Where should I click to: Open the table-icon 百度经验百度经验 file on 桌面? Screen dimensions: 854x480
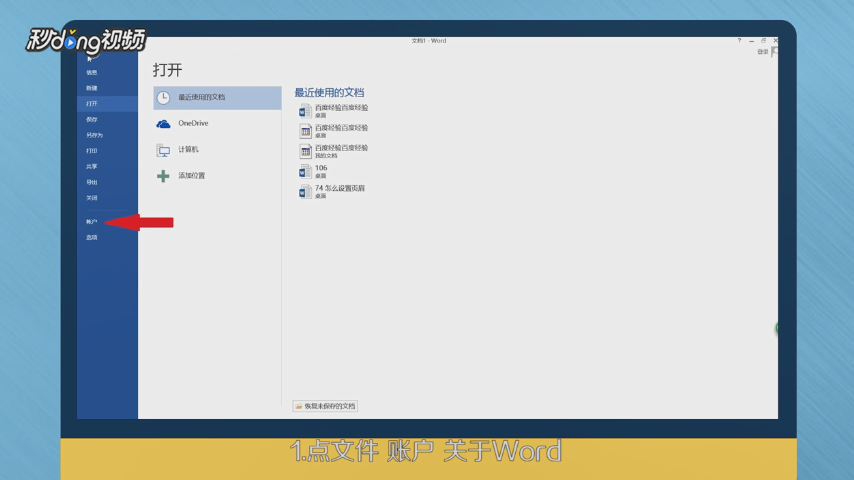pyautogui.click(x=333, y=131)
